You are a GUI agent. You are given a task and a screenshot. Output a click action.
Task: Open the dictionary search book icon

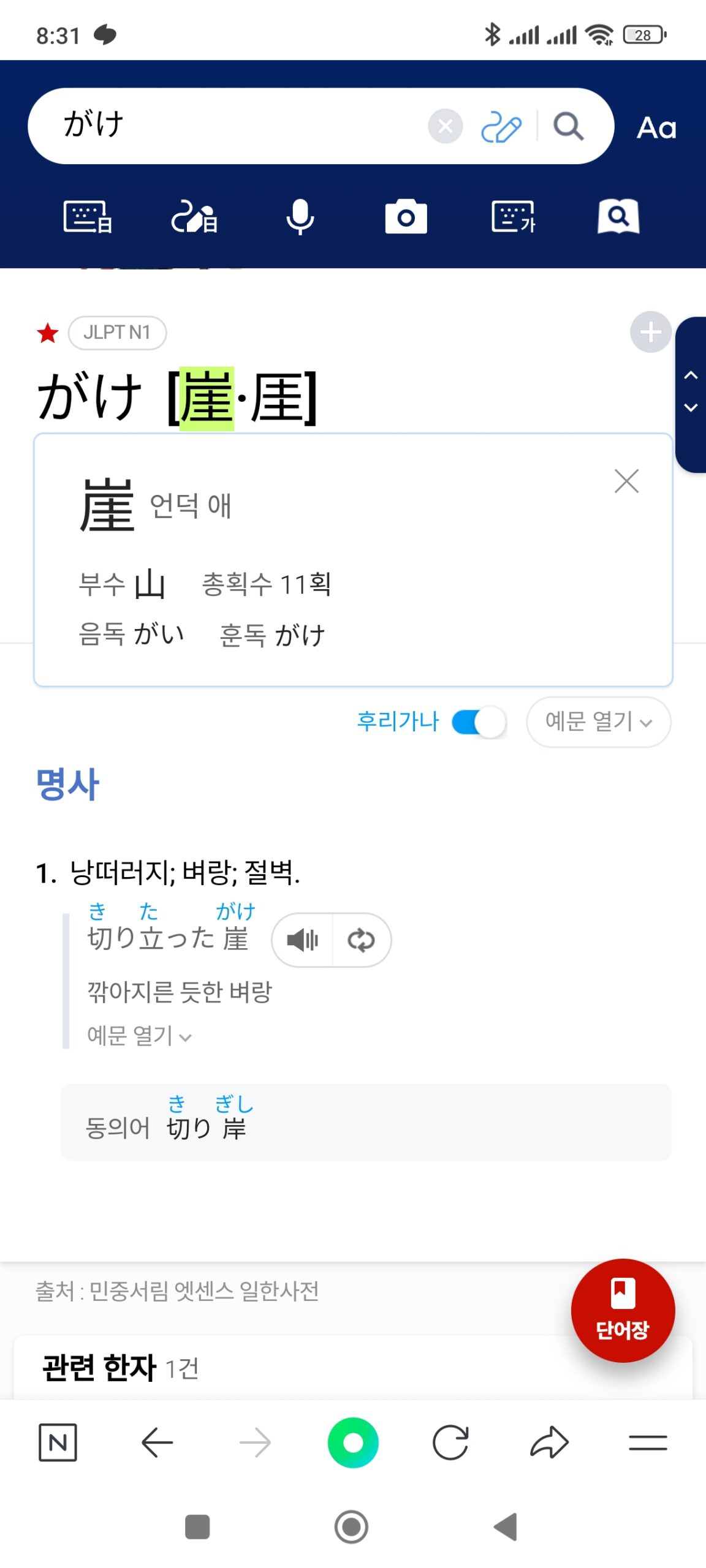(618, 216)
